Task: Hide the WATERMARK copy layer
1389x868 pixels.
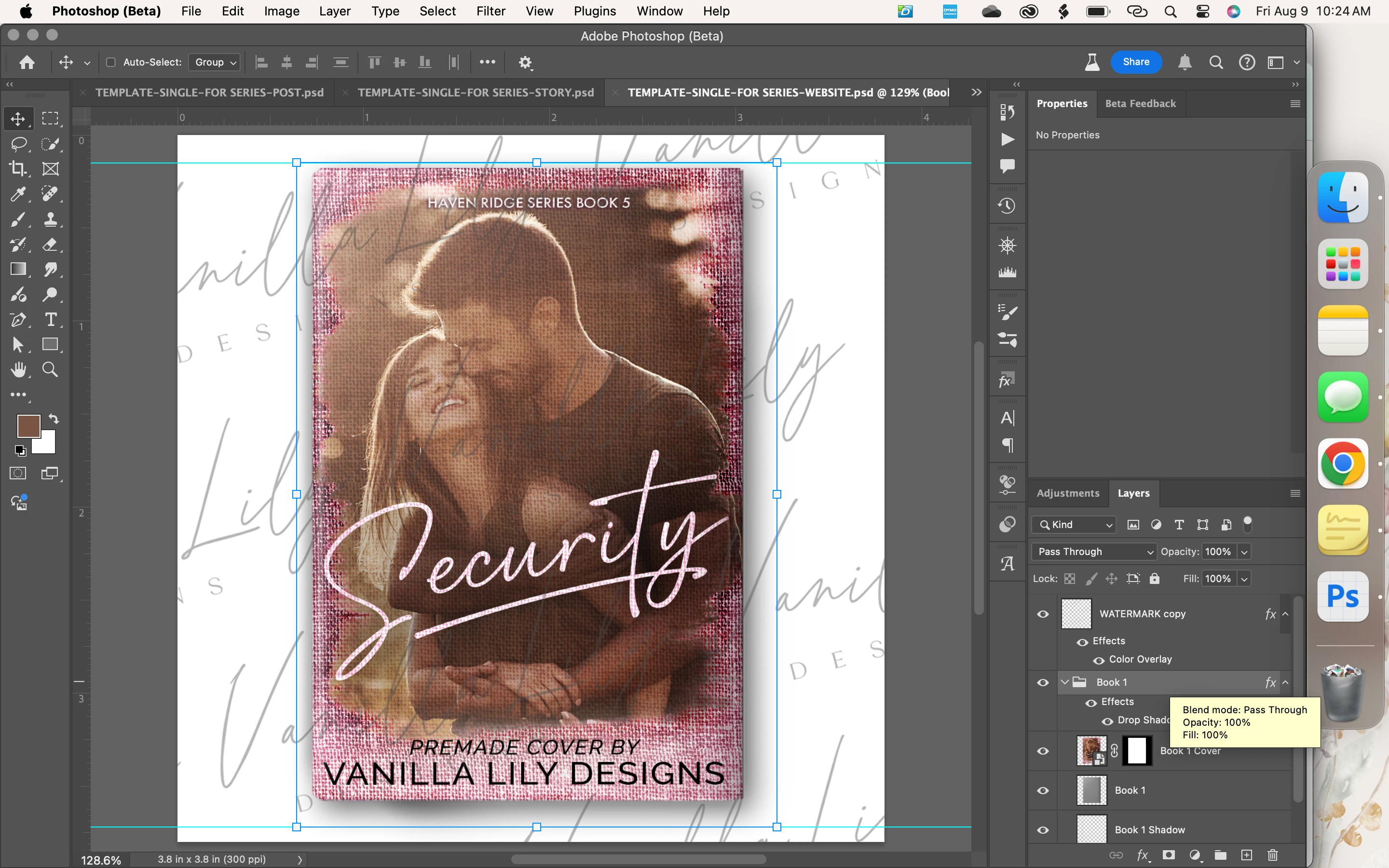Action: point(1043,614)
